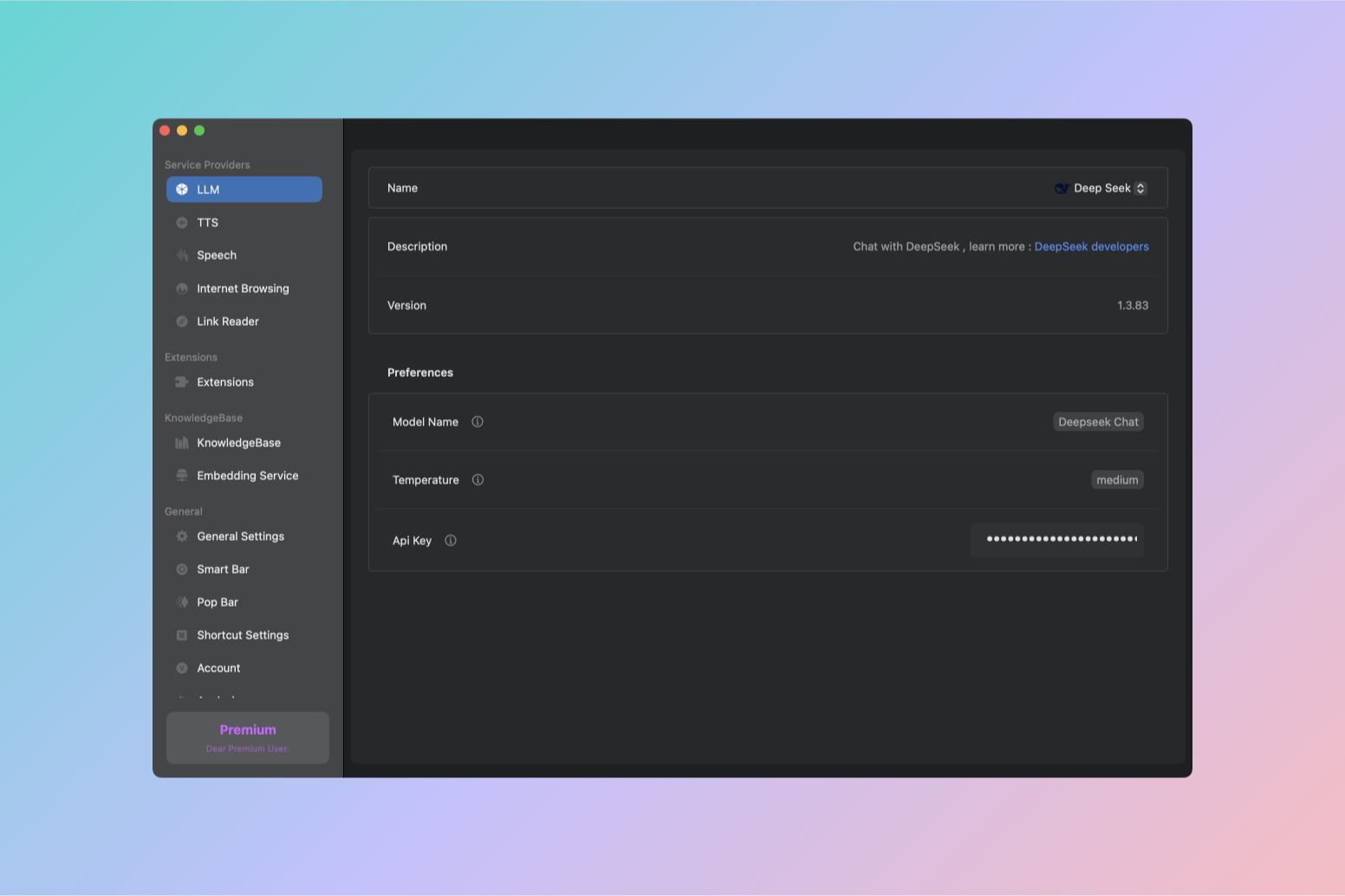Maximize the settings window

coord(199,131)
